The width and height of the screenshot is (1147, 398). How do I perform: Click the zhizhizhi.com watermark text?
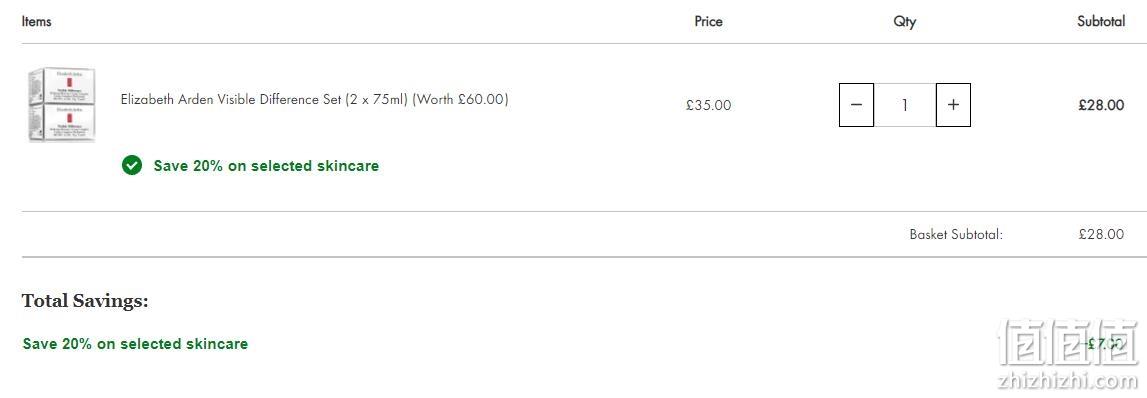tap(1067, 380)
